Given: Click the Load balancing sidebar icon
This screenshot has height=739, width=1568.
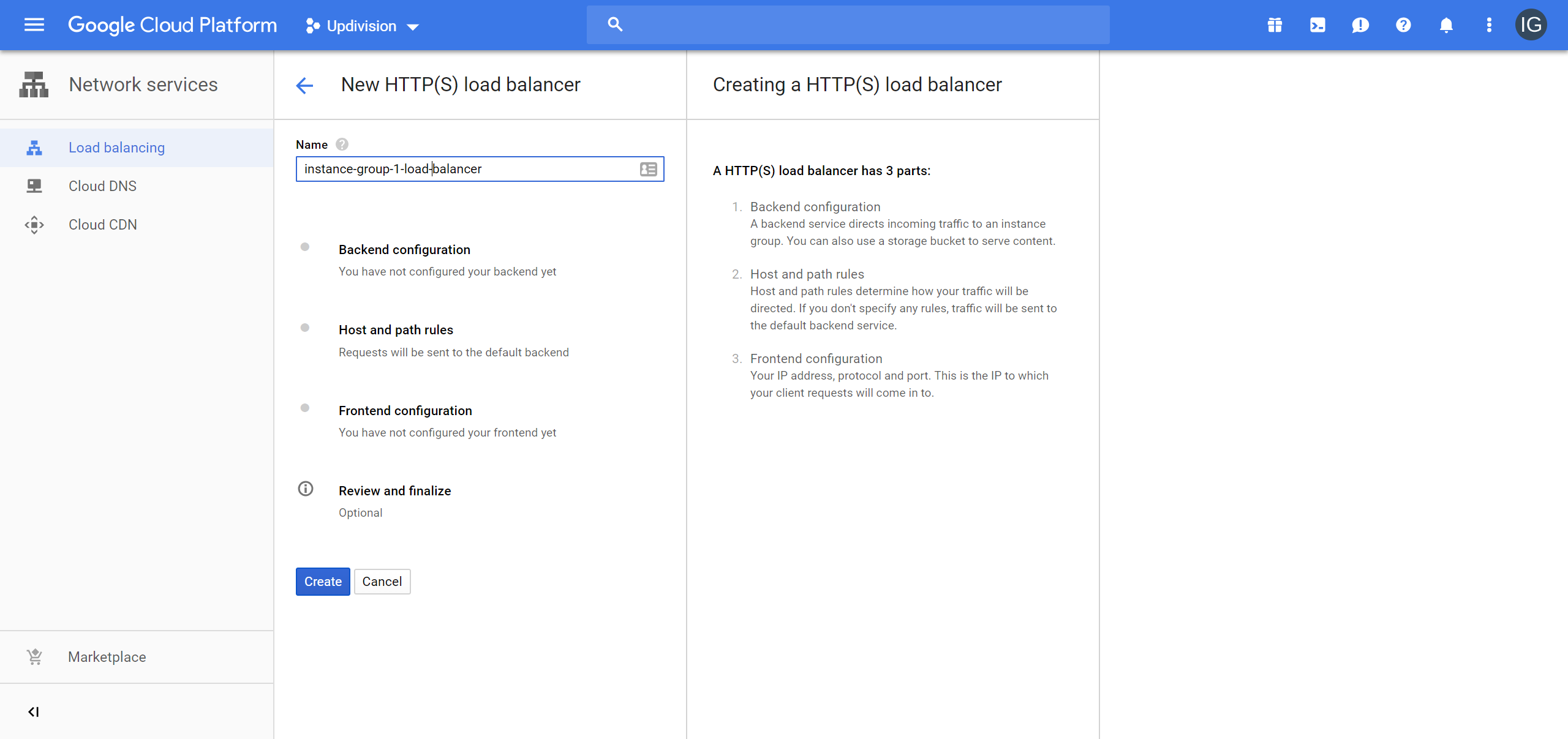Looking at the screenshot, I should tap(34, 148).
